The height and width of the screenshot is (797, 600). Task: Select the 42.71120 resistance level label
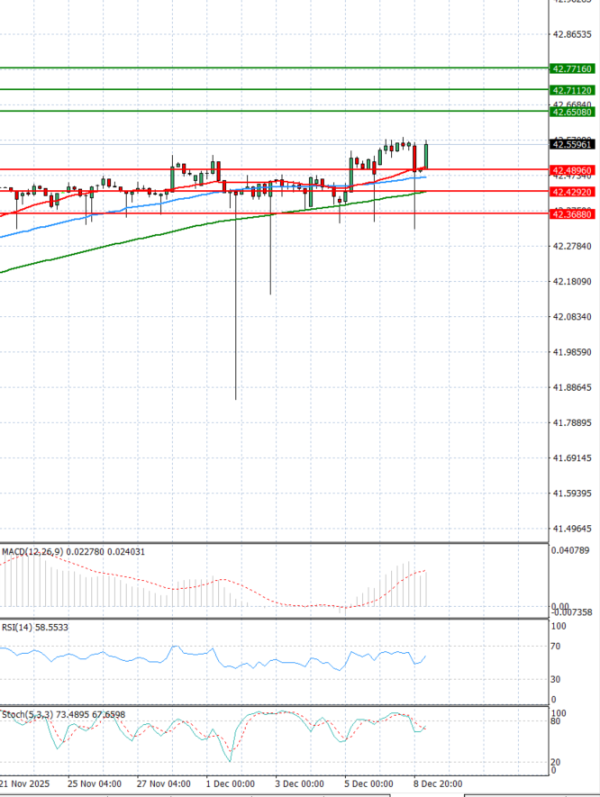click(572, 90)
